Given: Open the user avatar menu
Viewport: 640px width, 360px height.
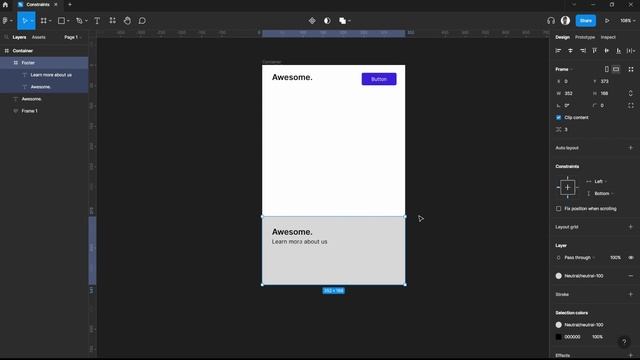Looking at the screenshot, I should coord(565,20).
